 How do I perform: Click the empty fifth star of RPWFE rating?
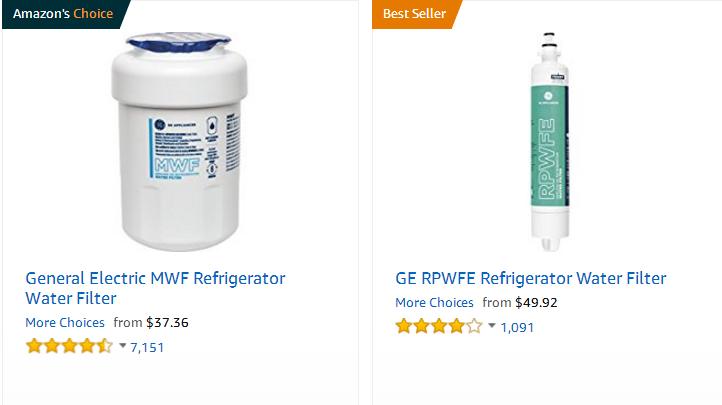(474, 326)
